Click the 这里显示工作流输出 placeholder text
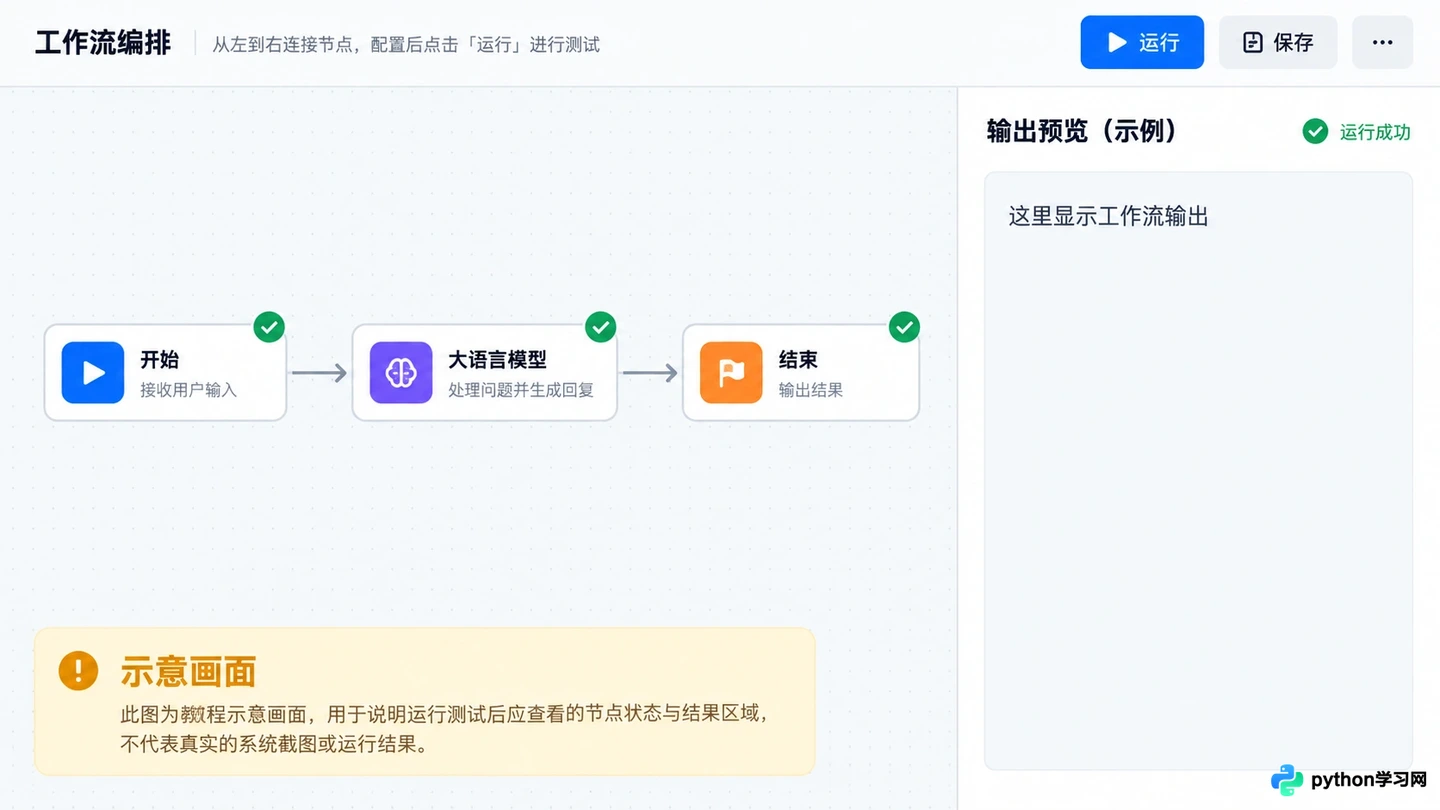The width and height of the screenshot is (1440, 810). (x=1108, y=216)
